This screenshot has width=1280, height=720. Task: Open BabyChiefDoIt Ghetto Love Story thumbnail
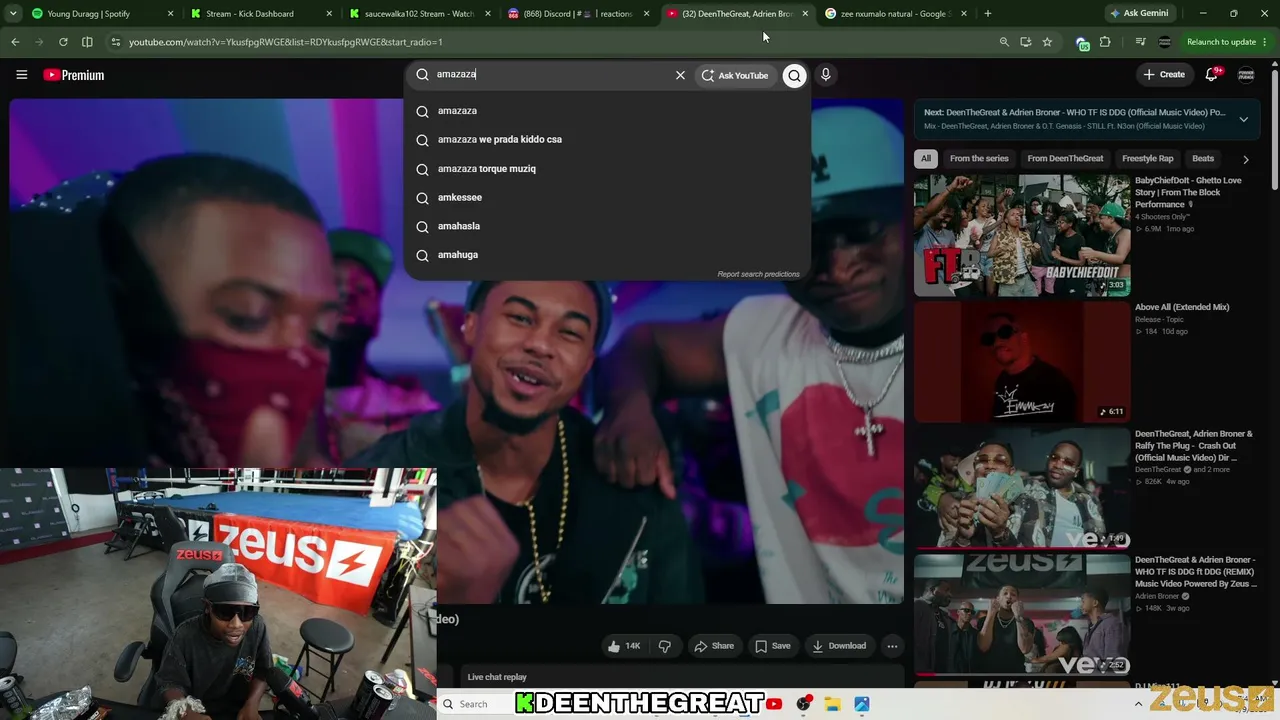pyautogui.click(x=1022, y=236)
